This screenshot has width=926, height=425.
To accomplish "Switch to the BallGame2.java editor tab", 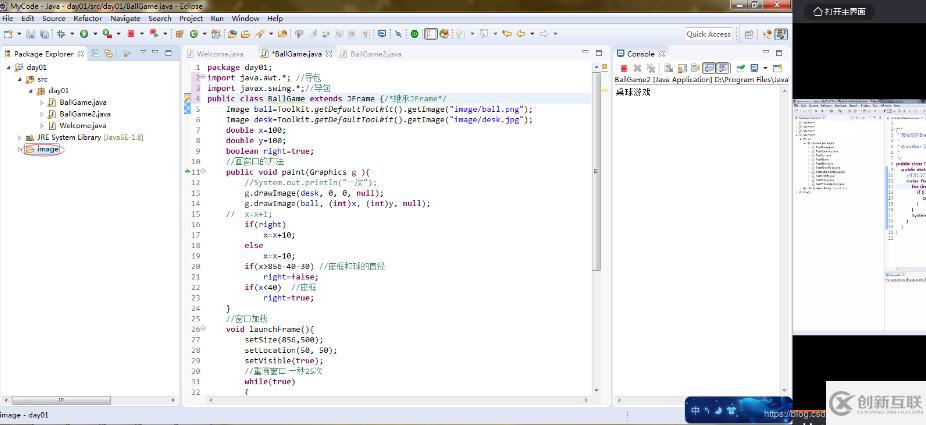I will [374, 53].
